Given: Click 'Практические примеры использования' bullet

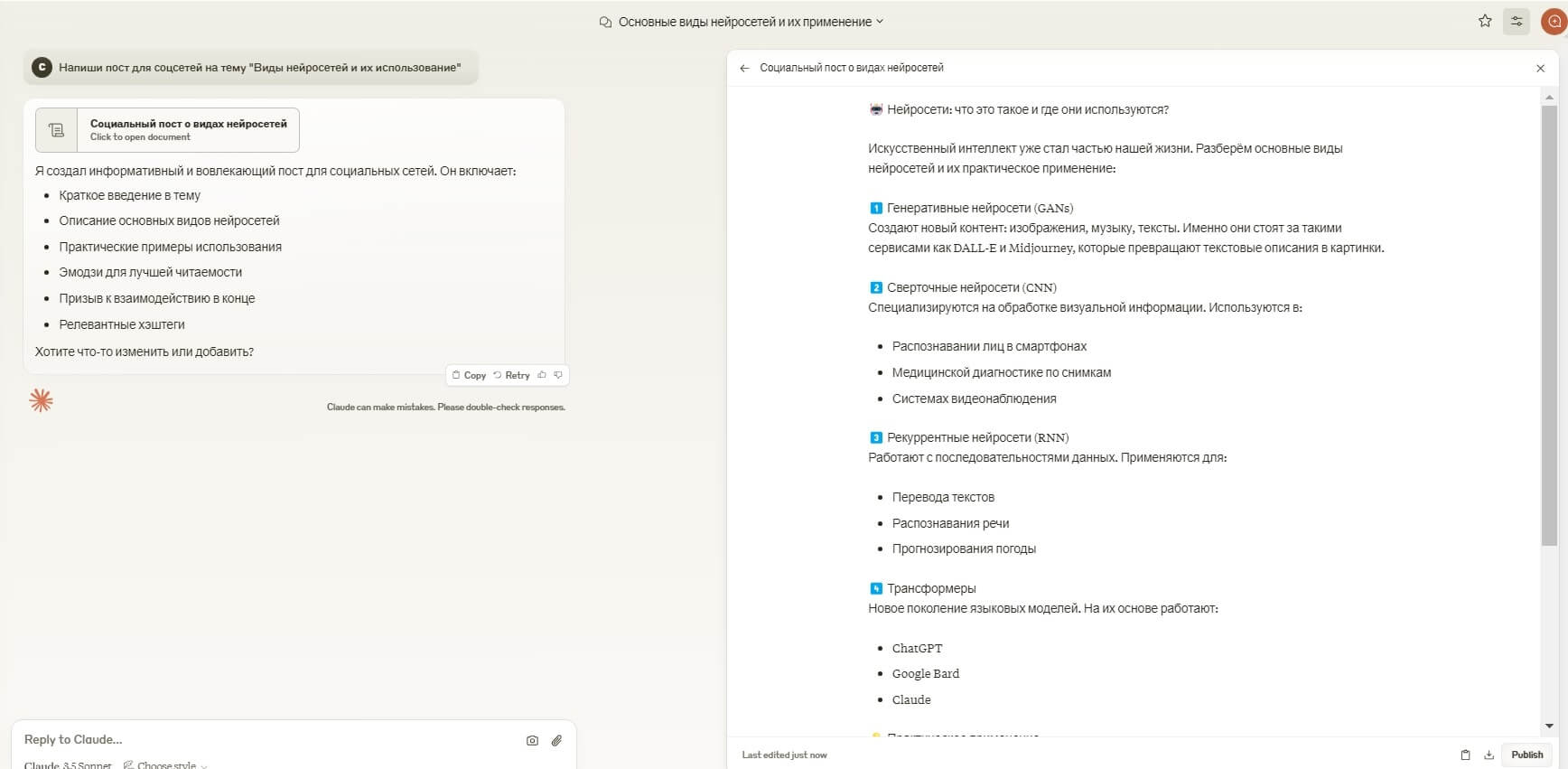Looking at the screenshot, I should [170, 247].
